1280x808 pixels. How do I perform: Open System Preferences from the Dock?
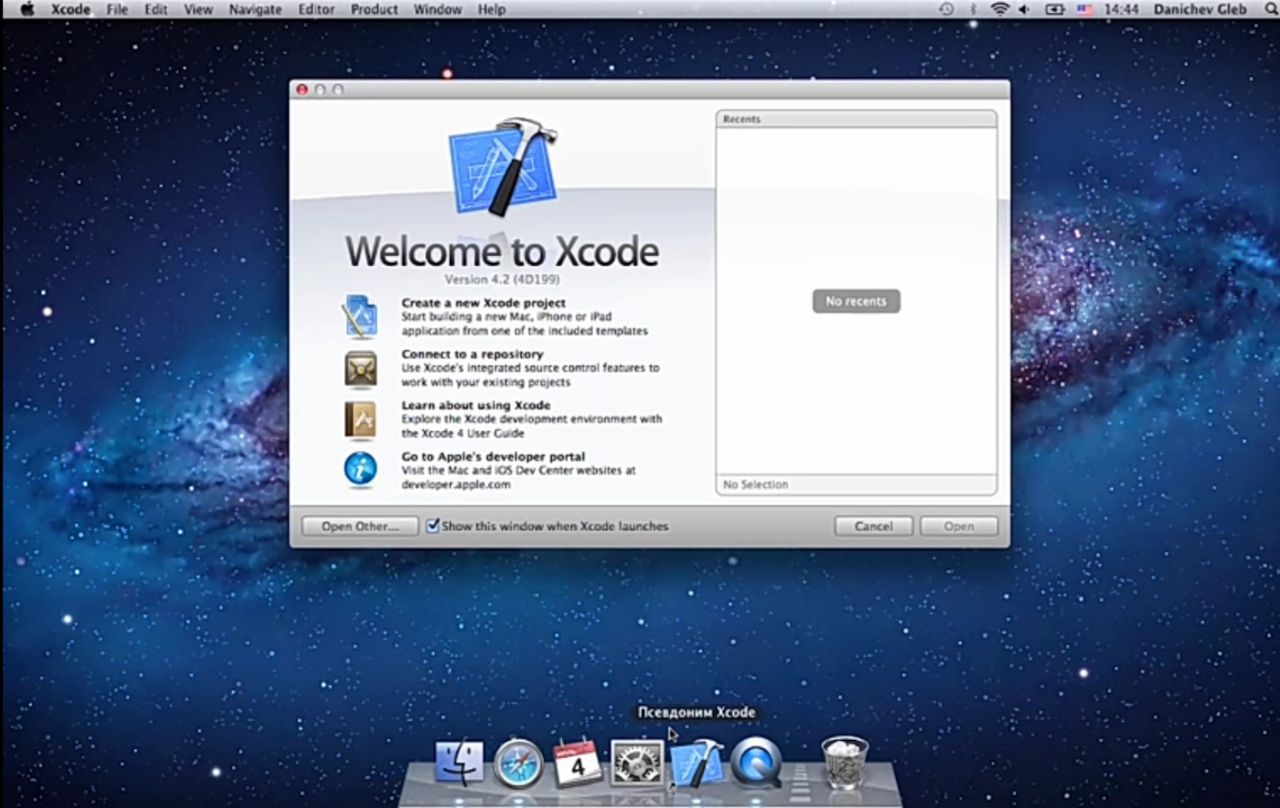click(x=637, y=763)
